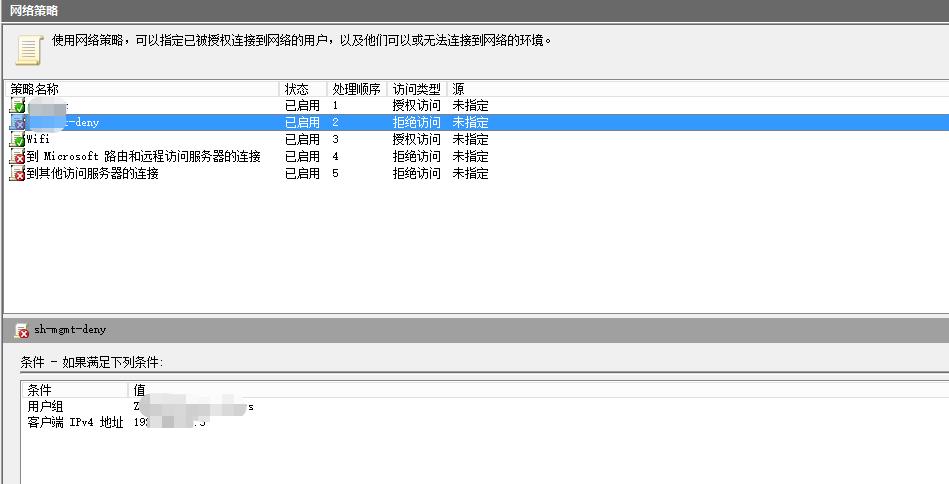Click the red X icon for 到其他访问服务器的连接

point(17,173)
